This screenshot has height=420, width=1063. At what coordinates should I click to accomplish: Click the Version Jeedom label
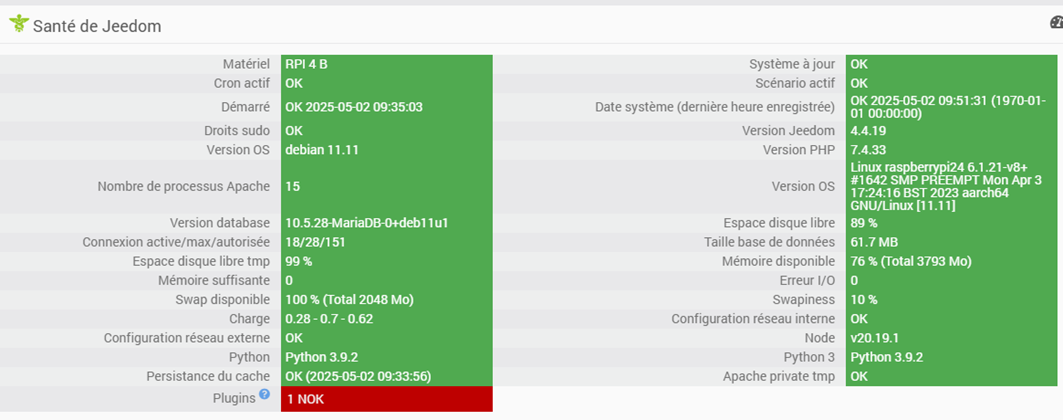pyautogui.click(x=788, y=131)
